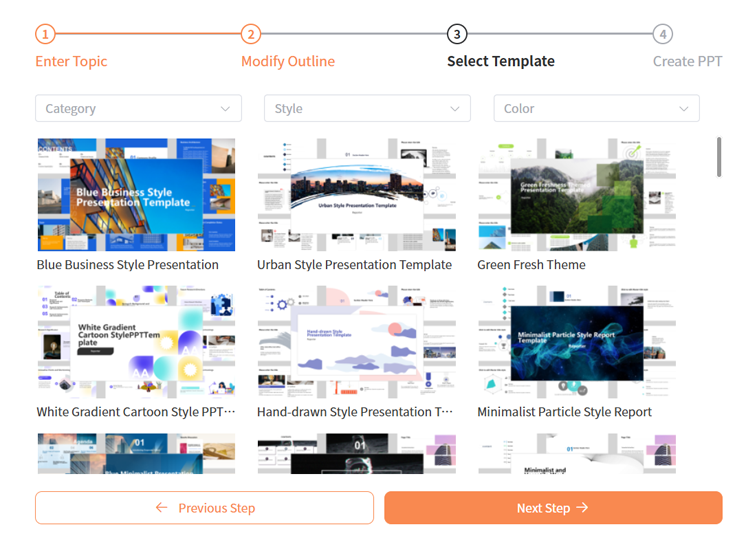Click step 4 circle icon
The image size is (750, 560).
[x=662, y=34]
